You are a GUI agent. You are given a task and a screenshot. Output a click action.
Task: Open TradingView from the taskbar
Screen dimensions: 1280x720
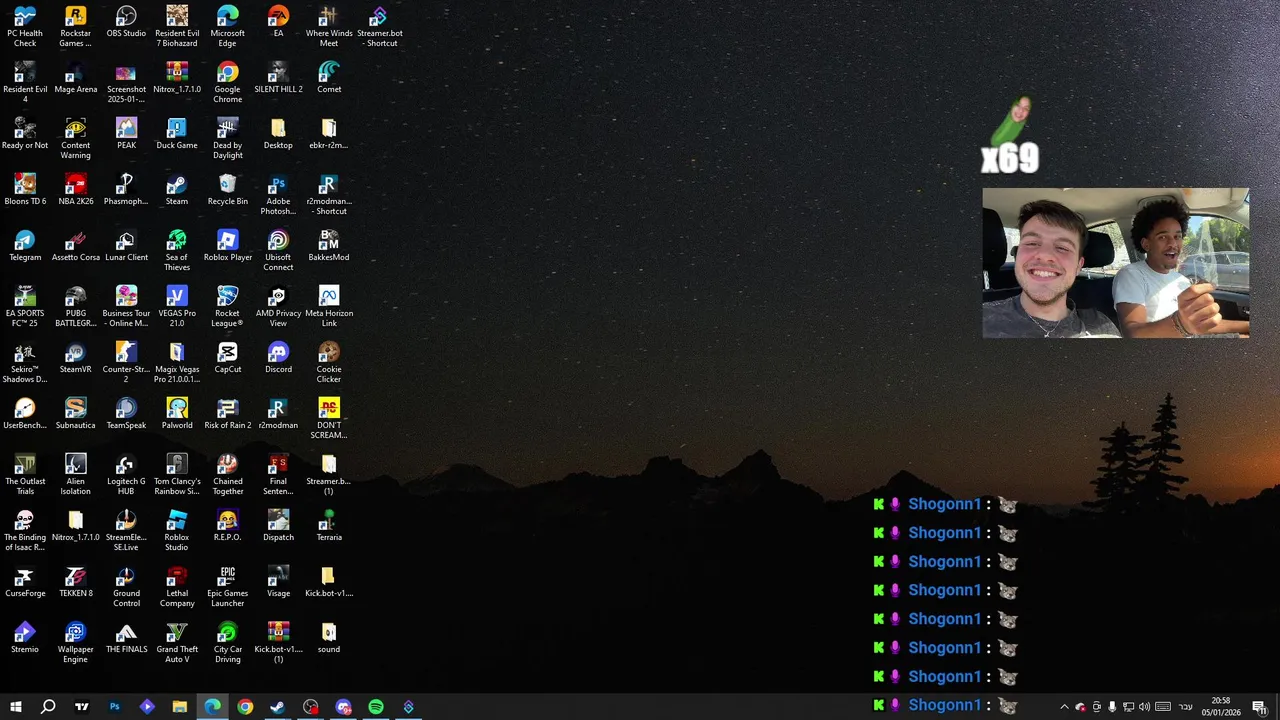coord(82,707)
